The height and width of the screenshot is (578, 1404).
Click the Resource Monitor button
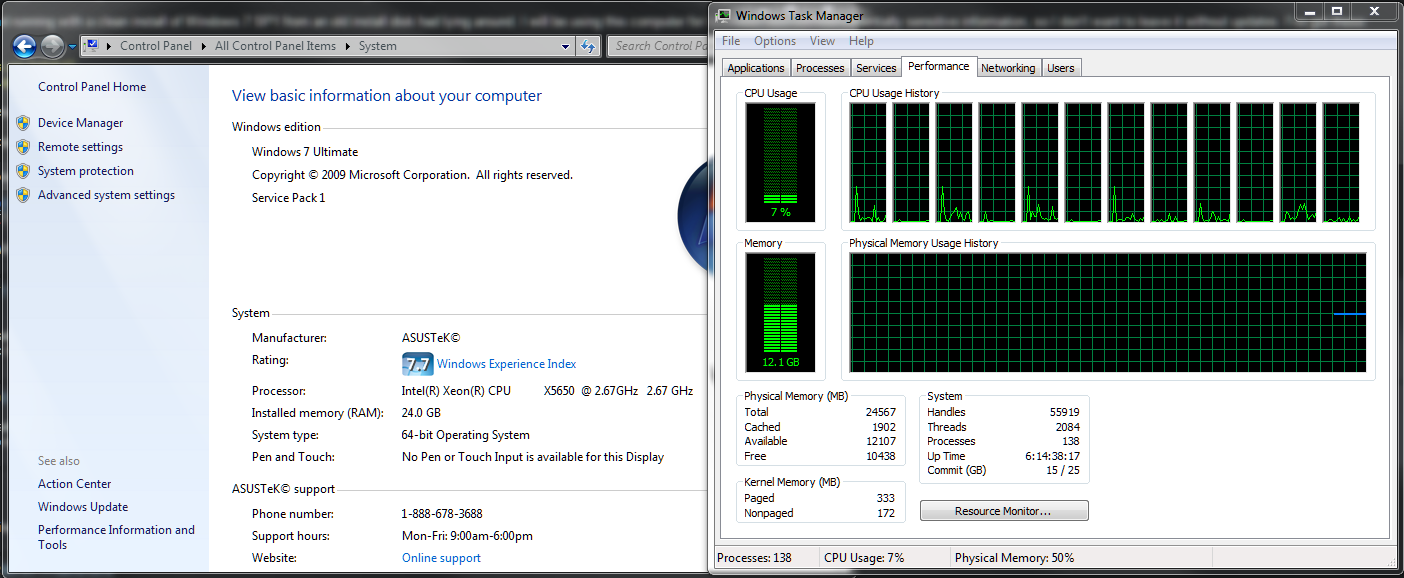pos(1003,511)
